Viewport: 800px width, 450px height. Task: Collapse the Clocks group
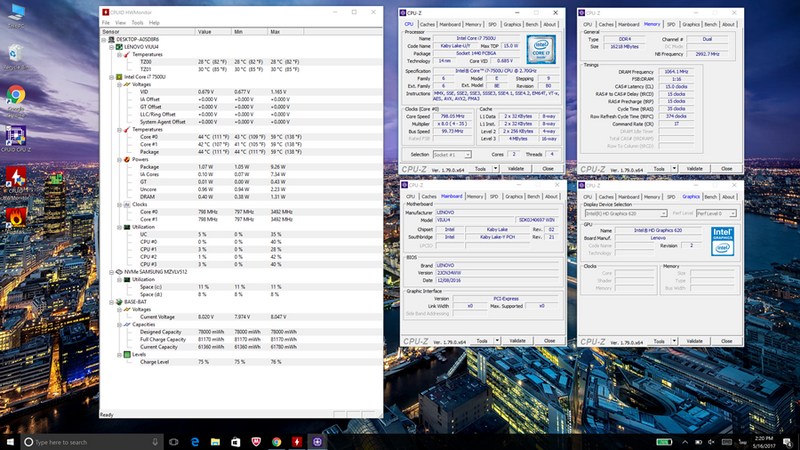[x=119, y=205]
